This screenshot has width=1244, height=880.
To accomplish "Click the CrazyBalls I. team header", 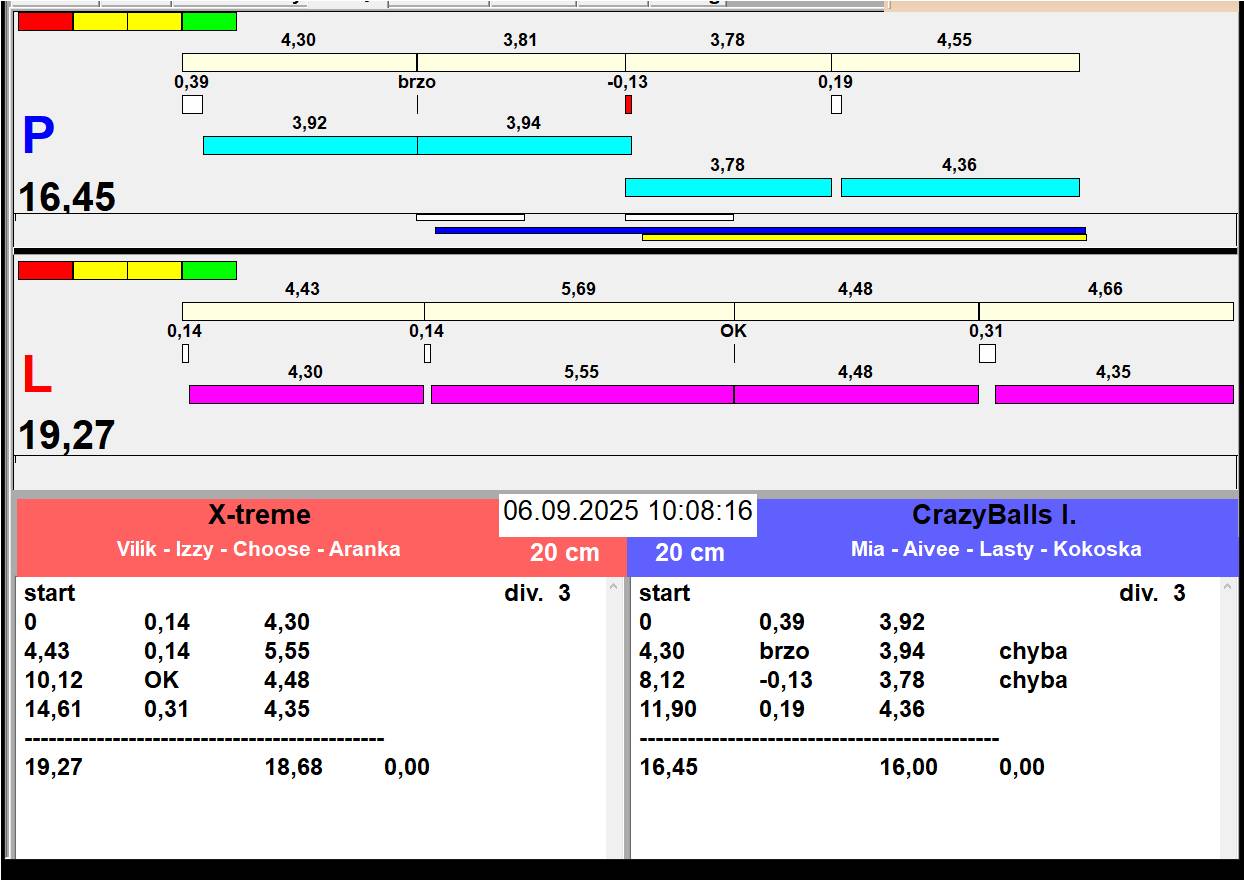I will (994, 515).
